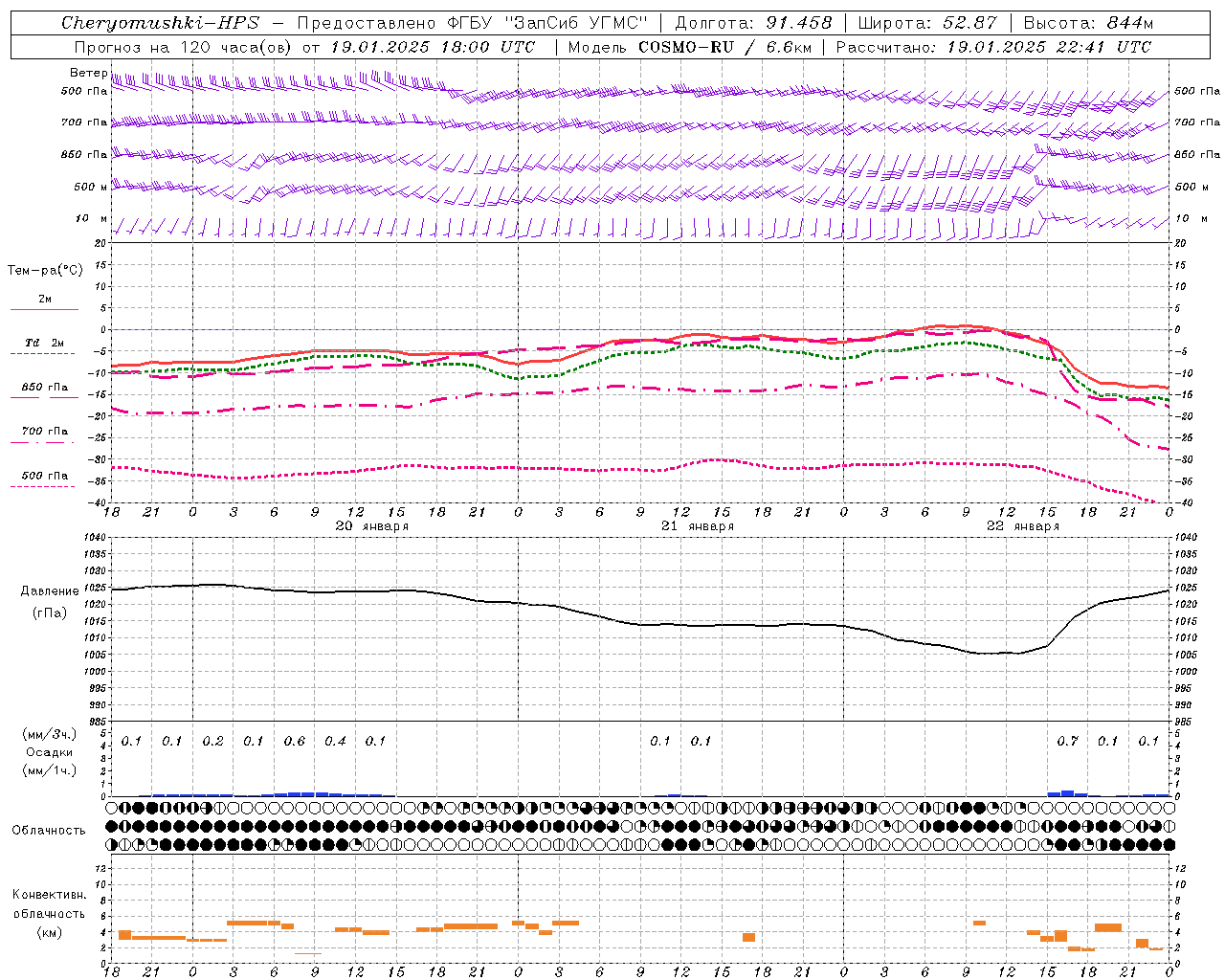Image resolution: width=1225 pixels, height=980 pixels.
Task: Select the 'Предоставлено ФГБУ ЗапСиб УГМС' provider text
Action: point(473,23)
